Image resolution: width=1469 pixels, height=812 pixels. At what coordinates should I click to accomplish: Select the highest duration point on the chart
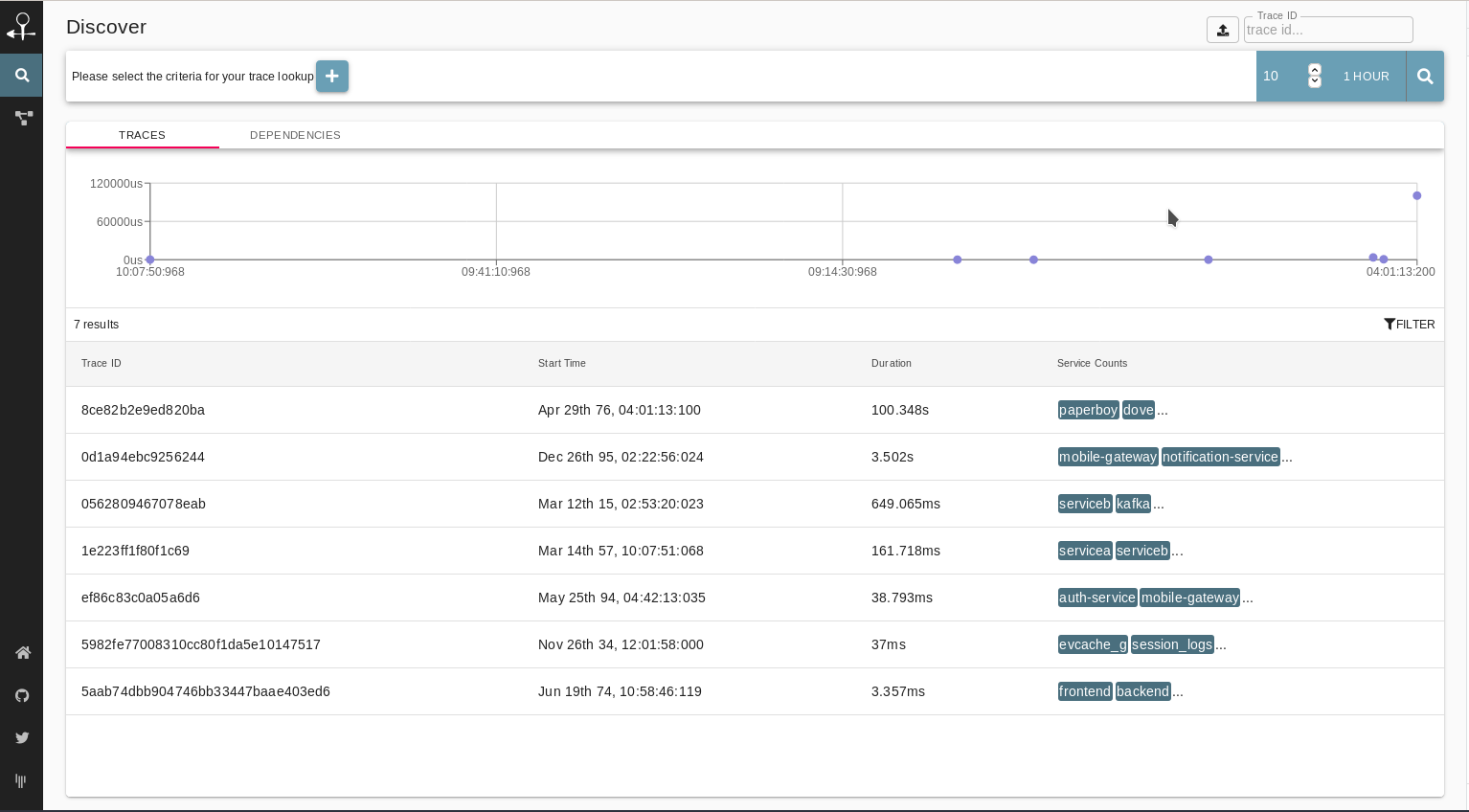click(x=1417, y=195)
